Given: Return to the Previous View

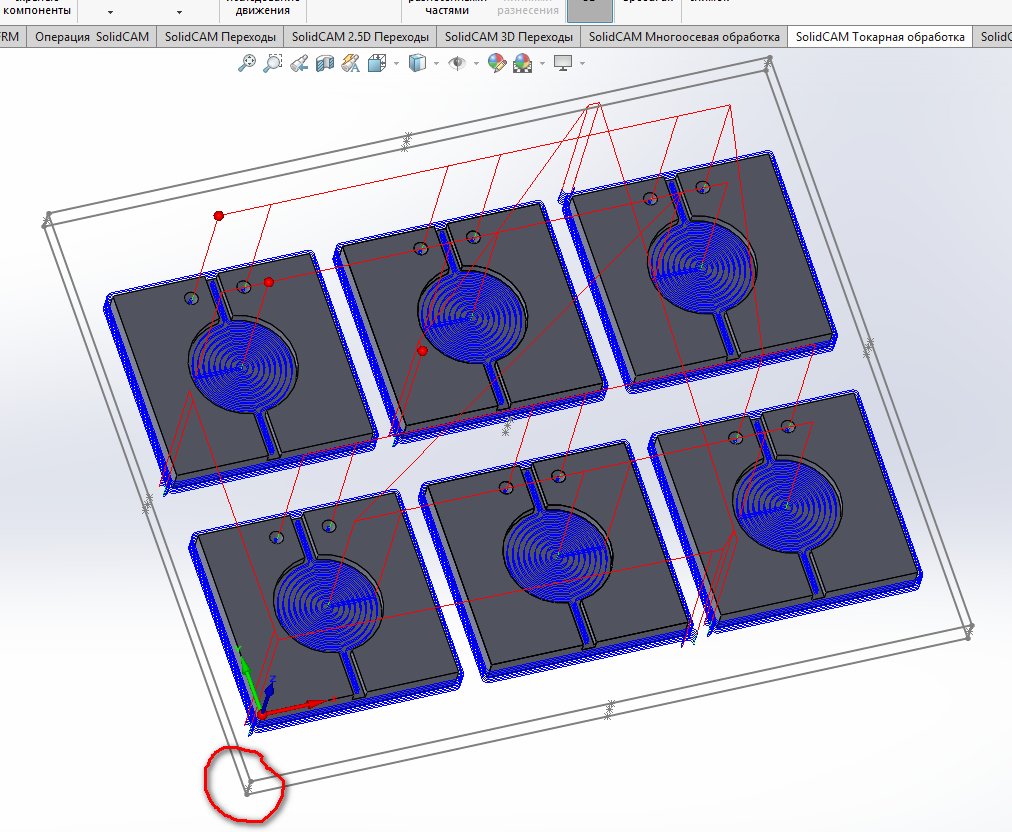Looking at the screenshot, I should pos(299,63).
